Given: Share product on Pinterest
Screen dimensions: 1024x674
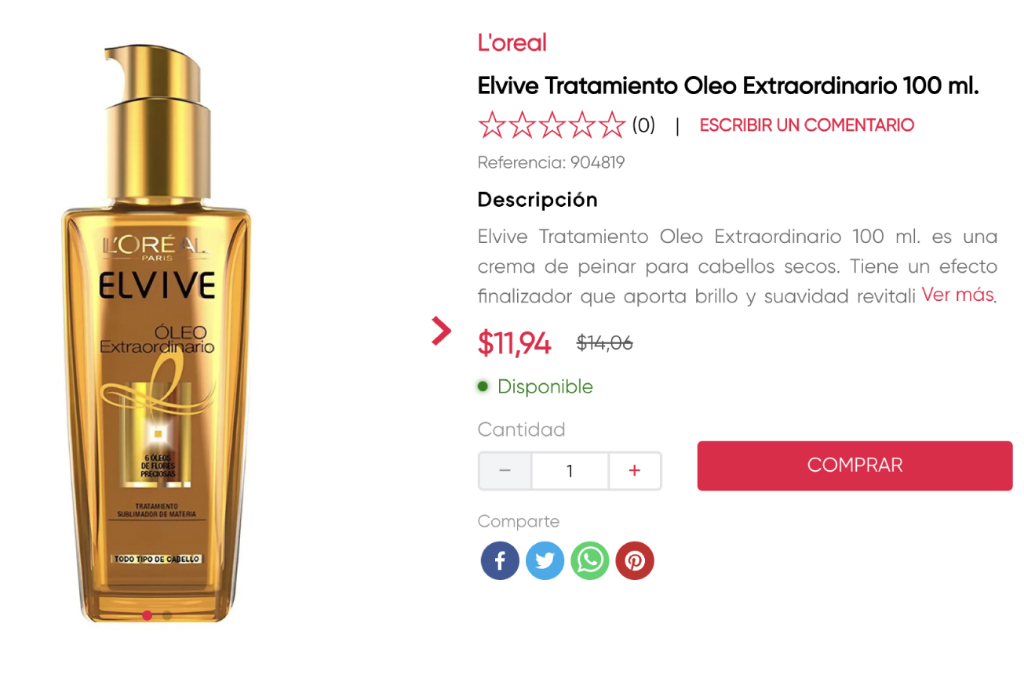Looking at the screenshot, I should (x=635, y=560).
